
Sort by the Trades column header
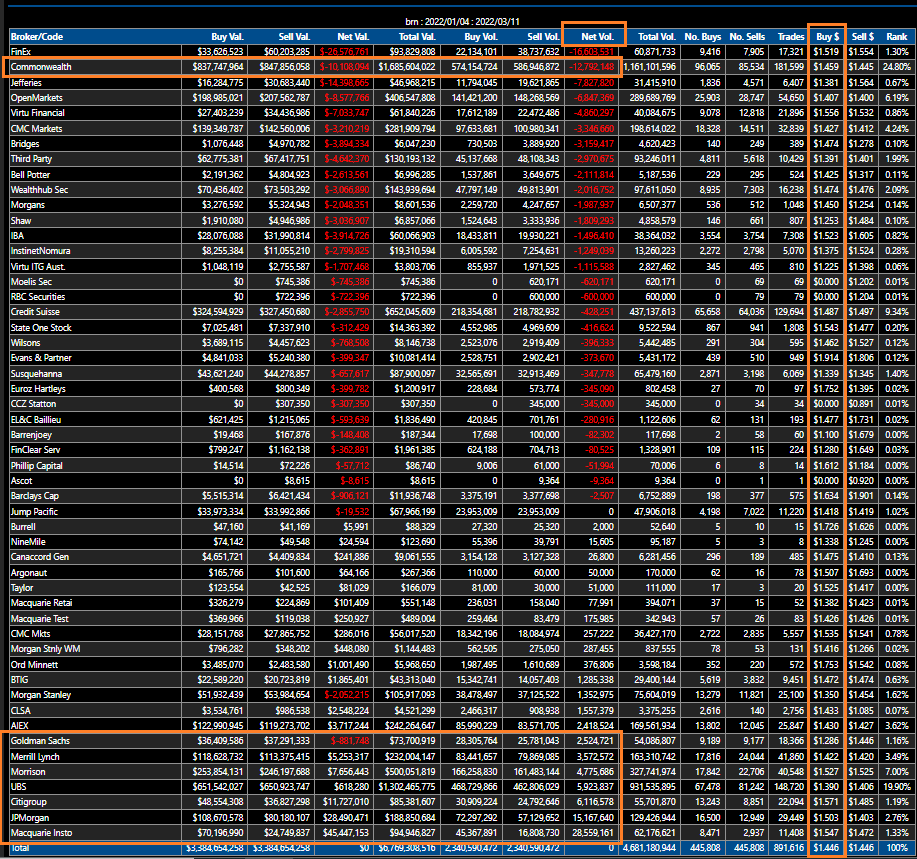(789, 36)
